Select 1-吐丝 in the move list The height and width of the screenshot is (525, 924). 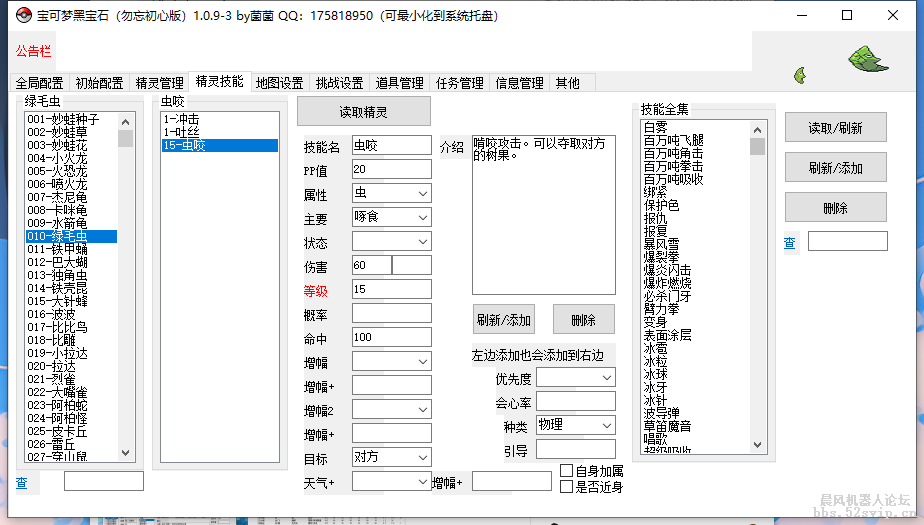click(x=220, y=132)
